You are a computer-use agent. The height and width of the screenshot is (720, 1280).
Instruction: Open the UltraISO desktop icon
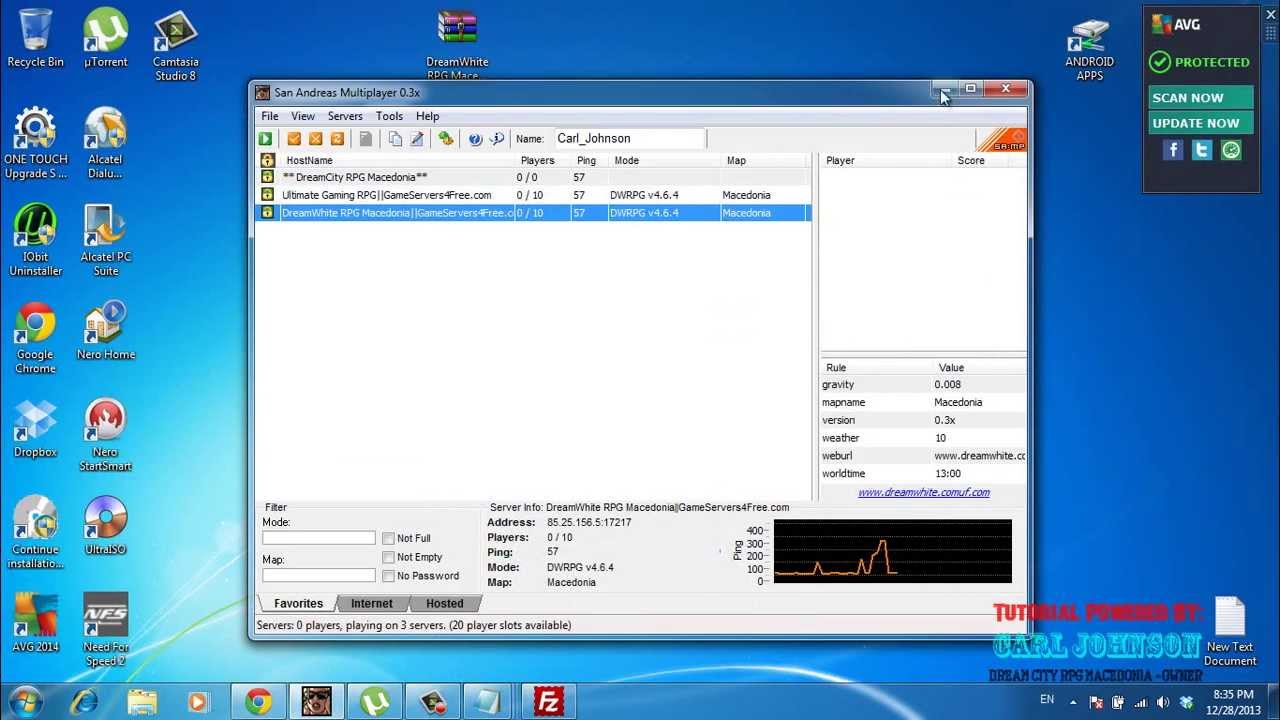tap(105, 526)
